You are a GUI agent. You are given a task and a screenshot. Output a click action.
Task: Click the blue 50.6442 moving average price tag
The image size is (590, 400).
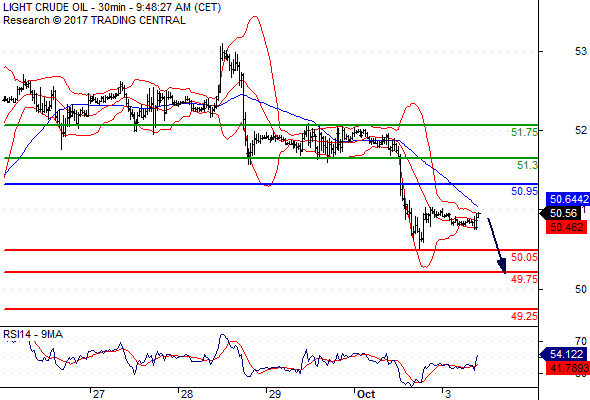coord(568,199)
